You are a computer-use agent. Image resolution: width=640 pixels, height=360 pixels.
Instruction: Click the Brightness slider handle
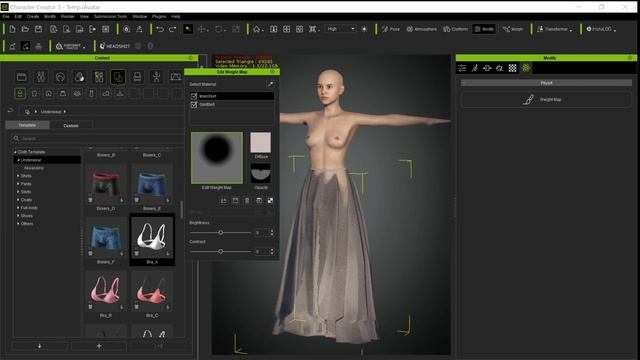click(x=220, y=233)
